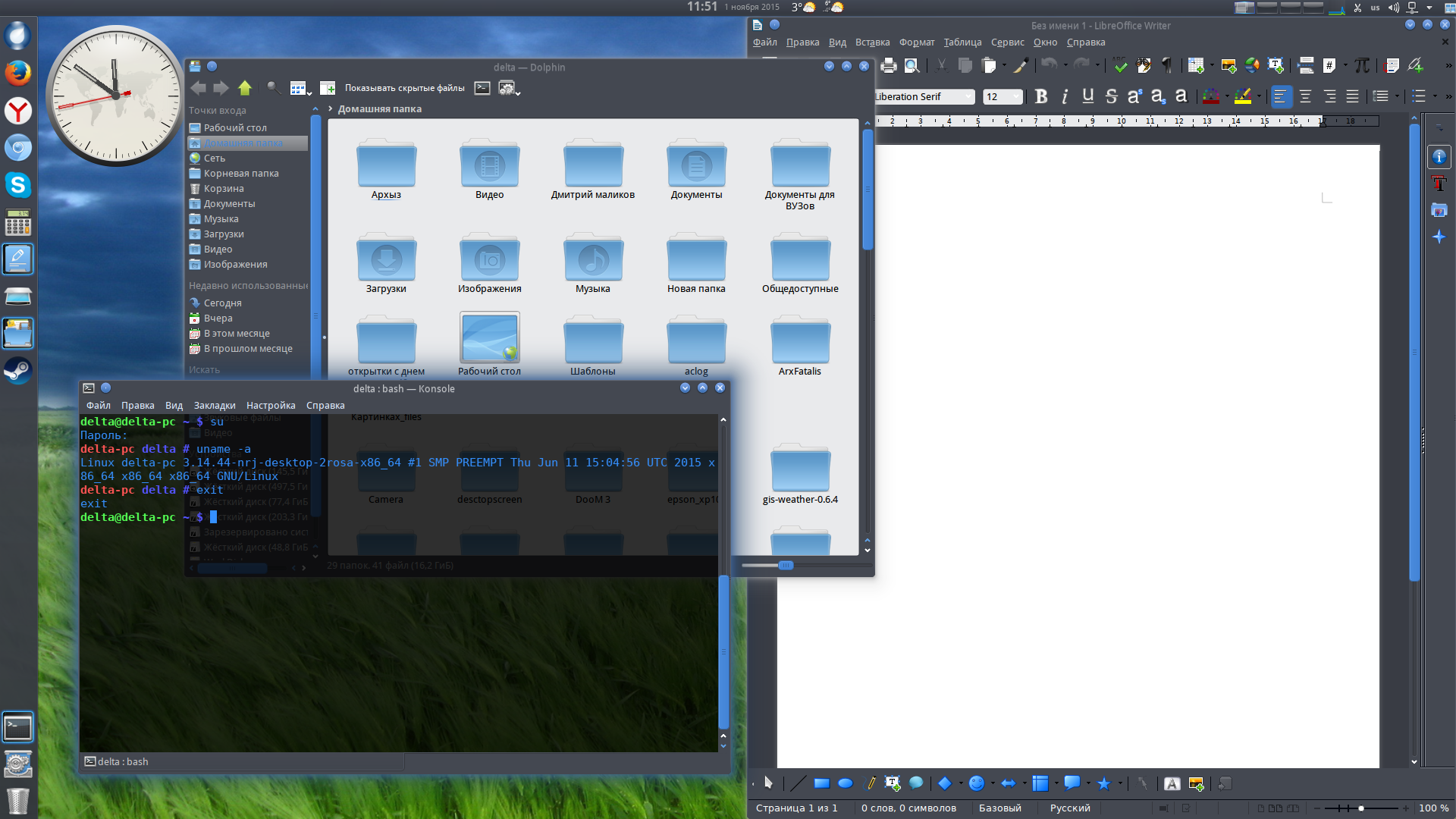Screen dimensions: 1456x819
Task: Select 'Загрузки' in Dolphin places panel
Action: tap(224, 234)
